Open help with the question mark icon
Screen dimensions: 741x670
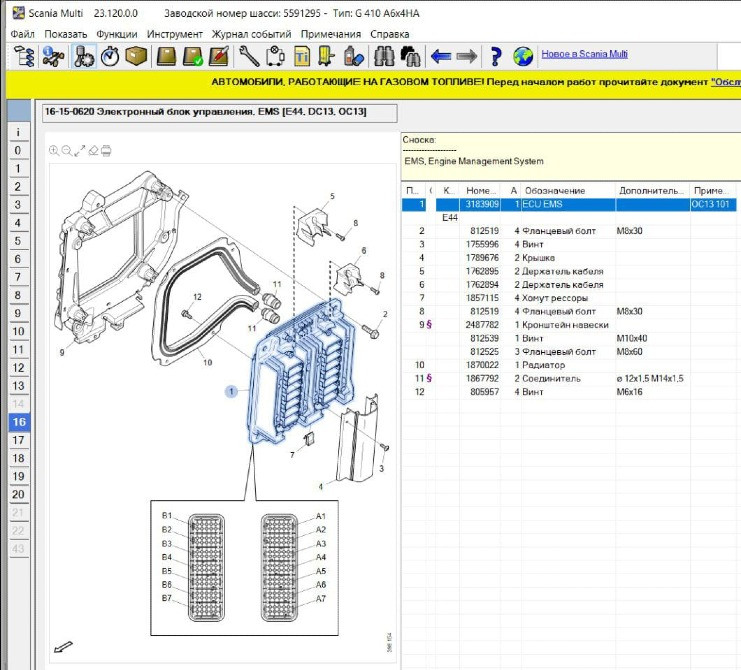[x=496, y=56]
